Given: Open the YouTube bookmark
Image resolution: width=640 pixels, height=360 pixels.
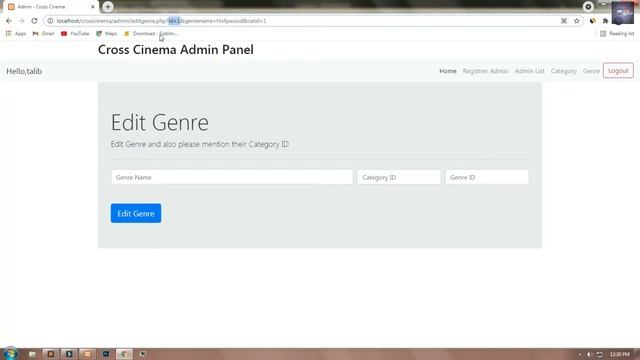Looking at the screenshot, I should pyautogui.click(x=75, y=33).
